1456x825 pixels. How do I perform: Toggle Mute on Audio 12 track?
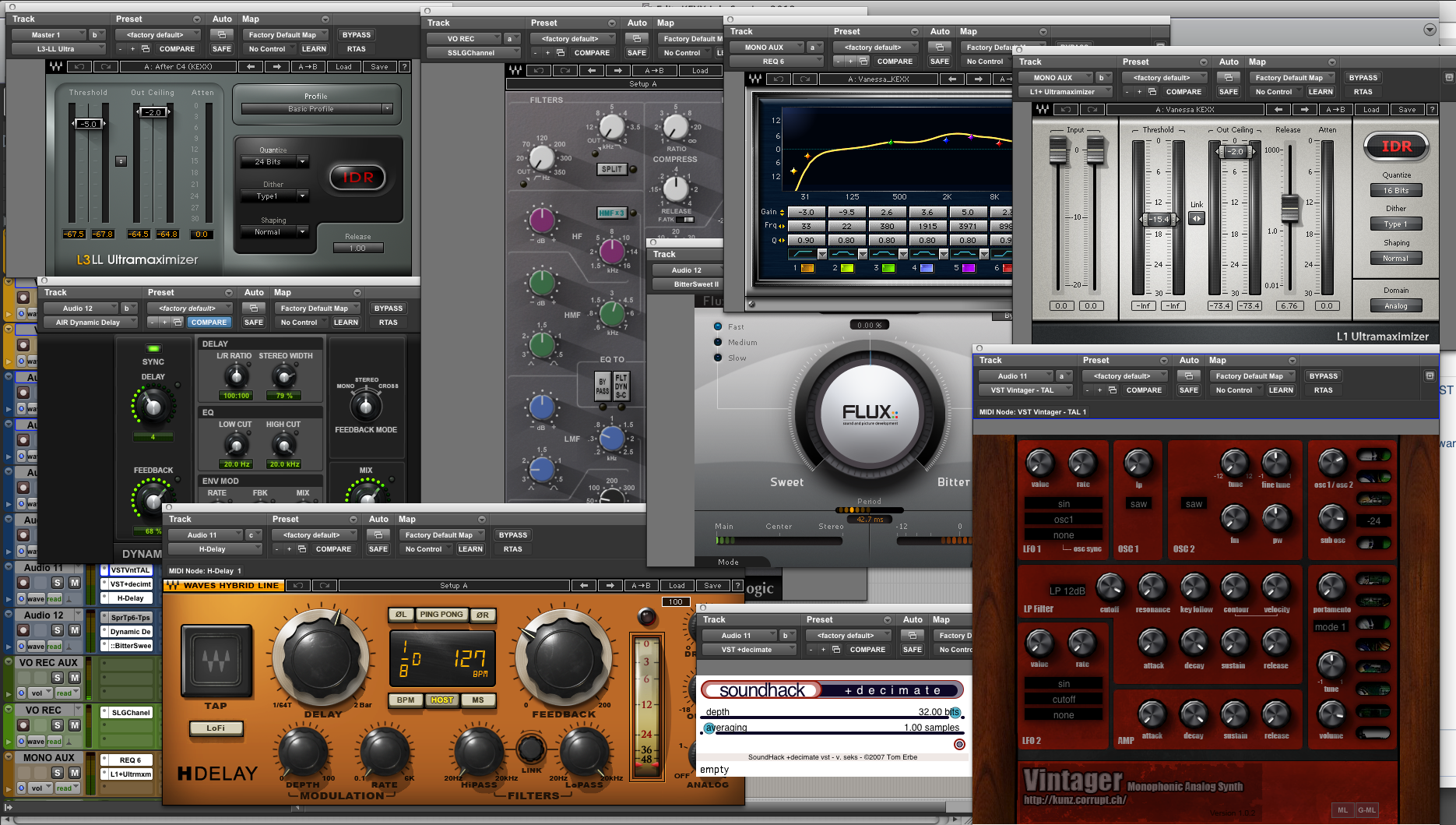[75, 630]
